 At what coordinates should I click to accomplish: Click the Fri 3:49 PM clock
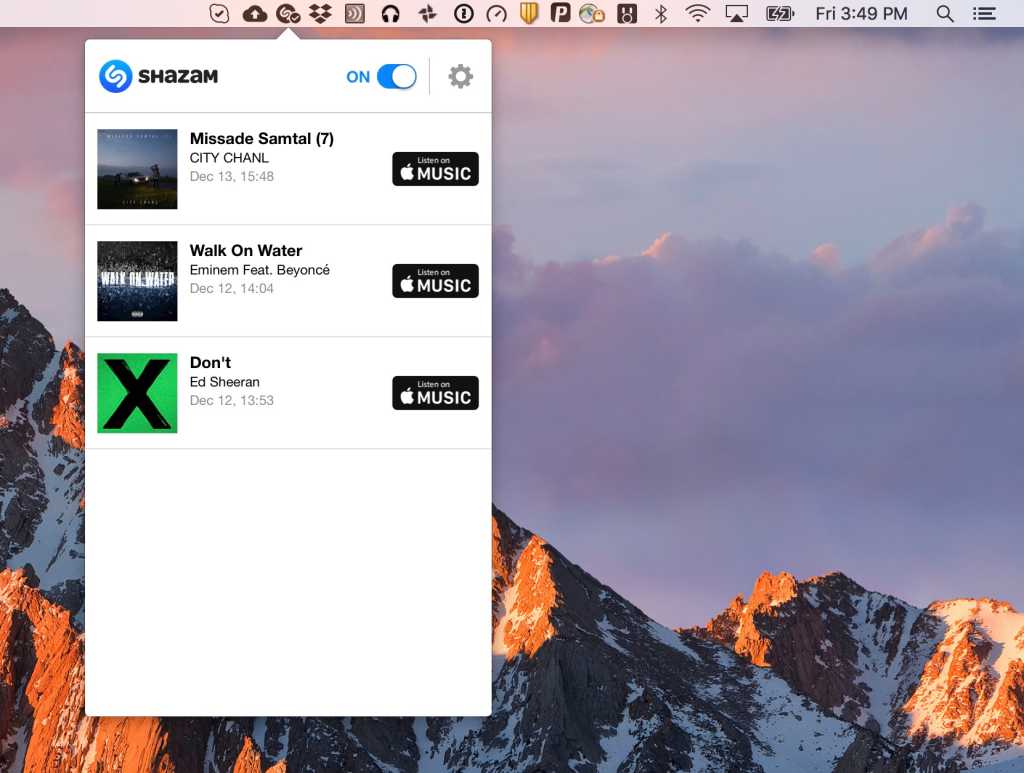[x=861, y=14]
